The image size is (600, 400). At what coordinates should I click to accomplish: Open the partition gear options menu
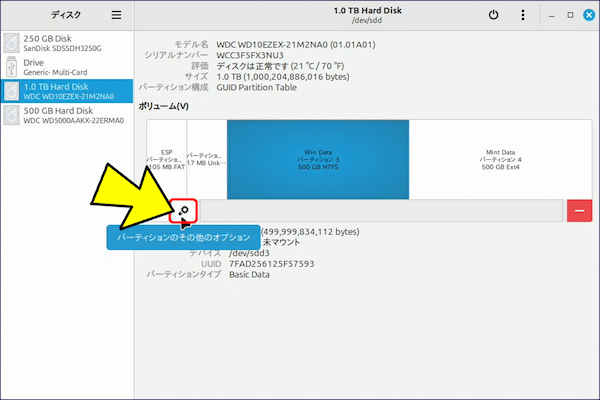pos(184,210)
